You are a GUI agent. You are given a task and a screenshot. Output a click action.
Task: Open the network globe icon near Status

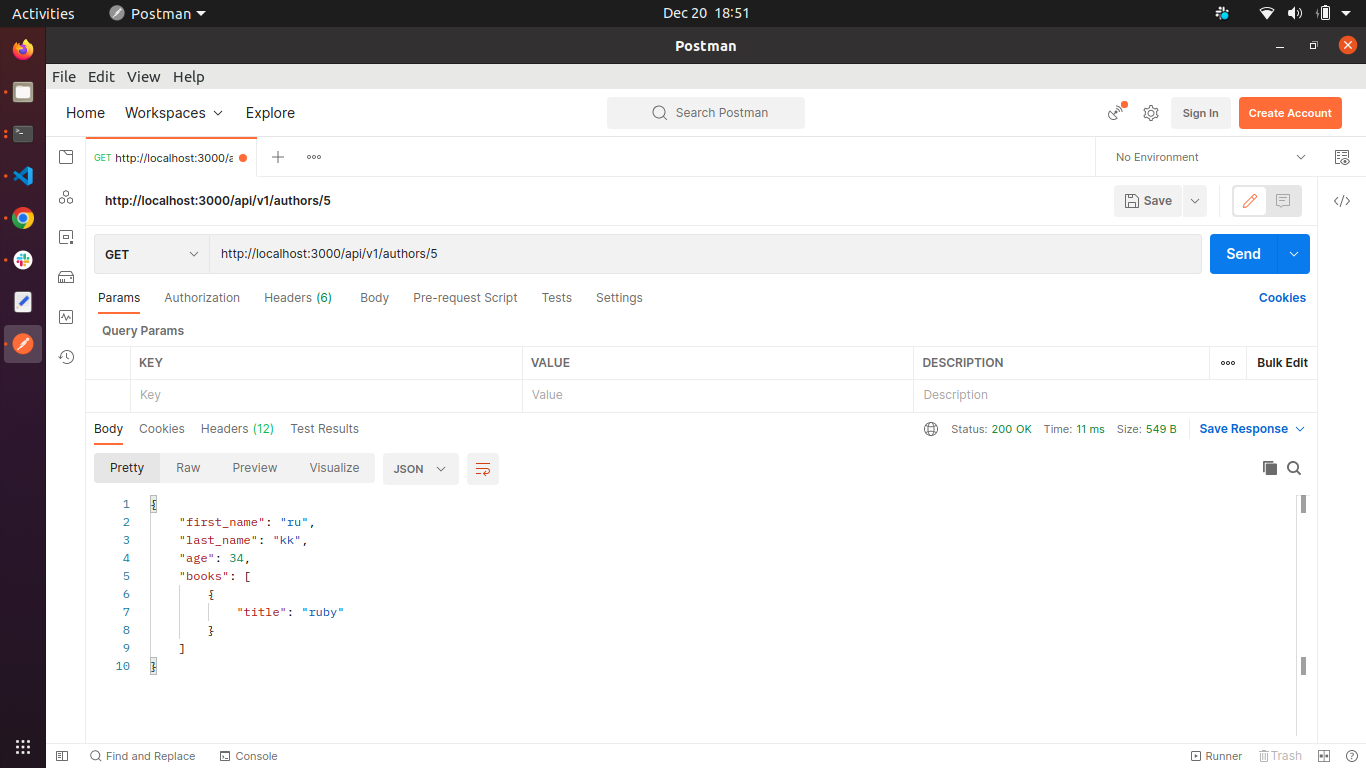tap(931, 429)
